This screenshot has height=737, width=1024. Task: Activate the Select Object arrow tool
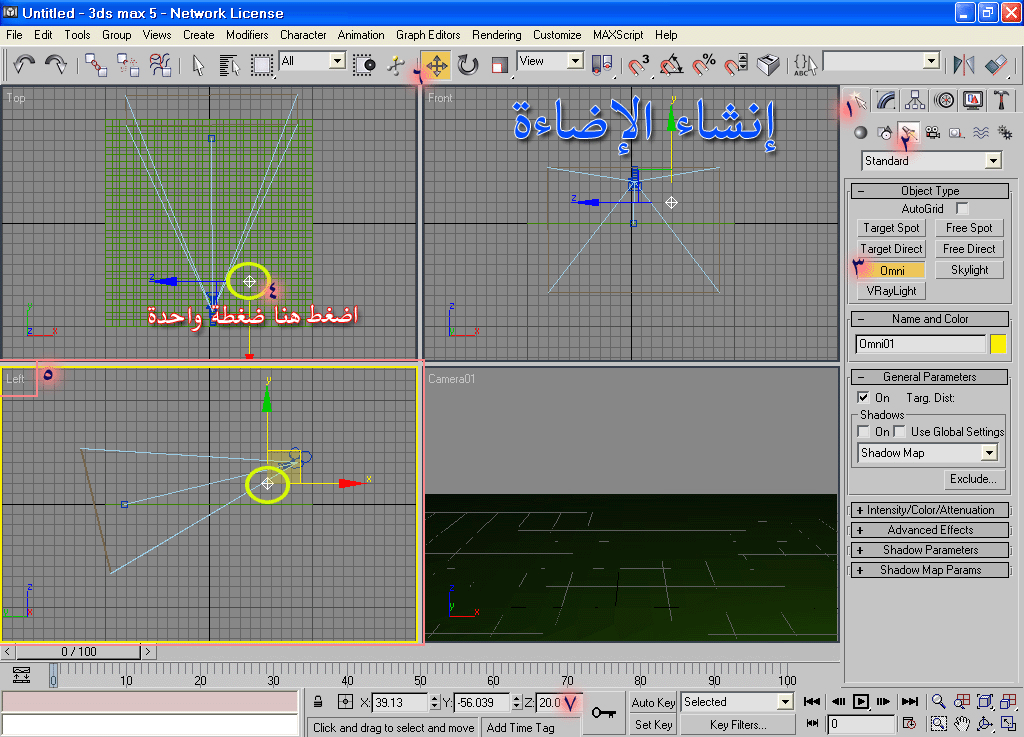(199, 65)
